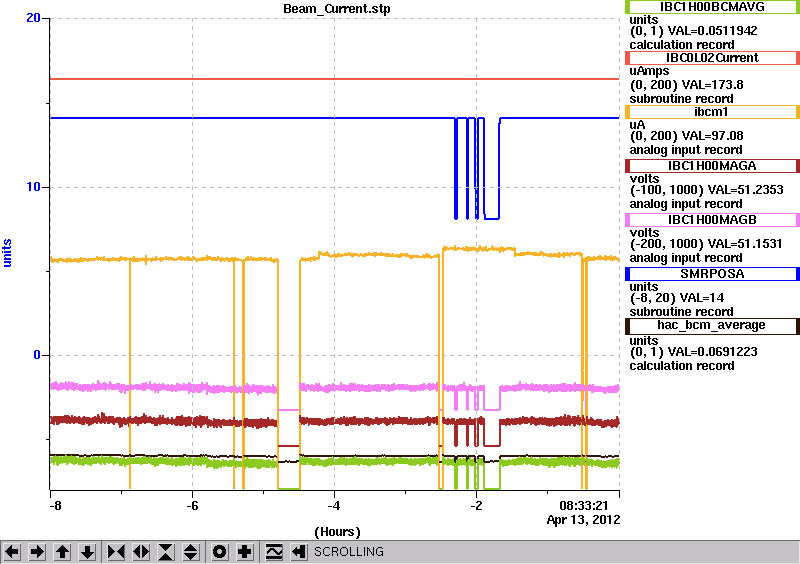Zoom in the time axis (inward triangles)
The height and width of the screenshot is (564, 800).
116,552
